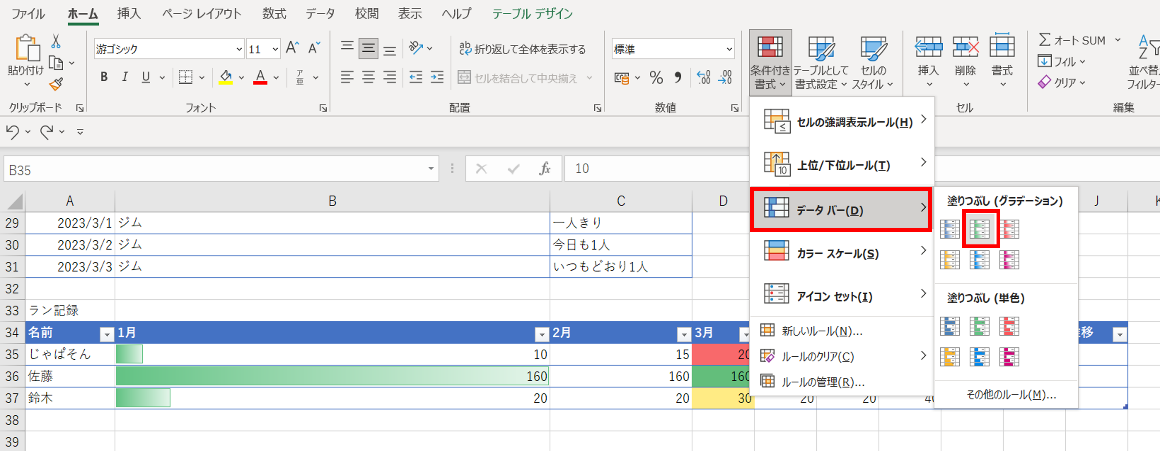
Task: Click テーブルとして書式設定 format as table button
Action: pos(820,62)
